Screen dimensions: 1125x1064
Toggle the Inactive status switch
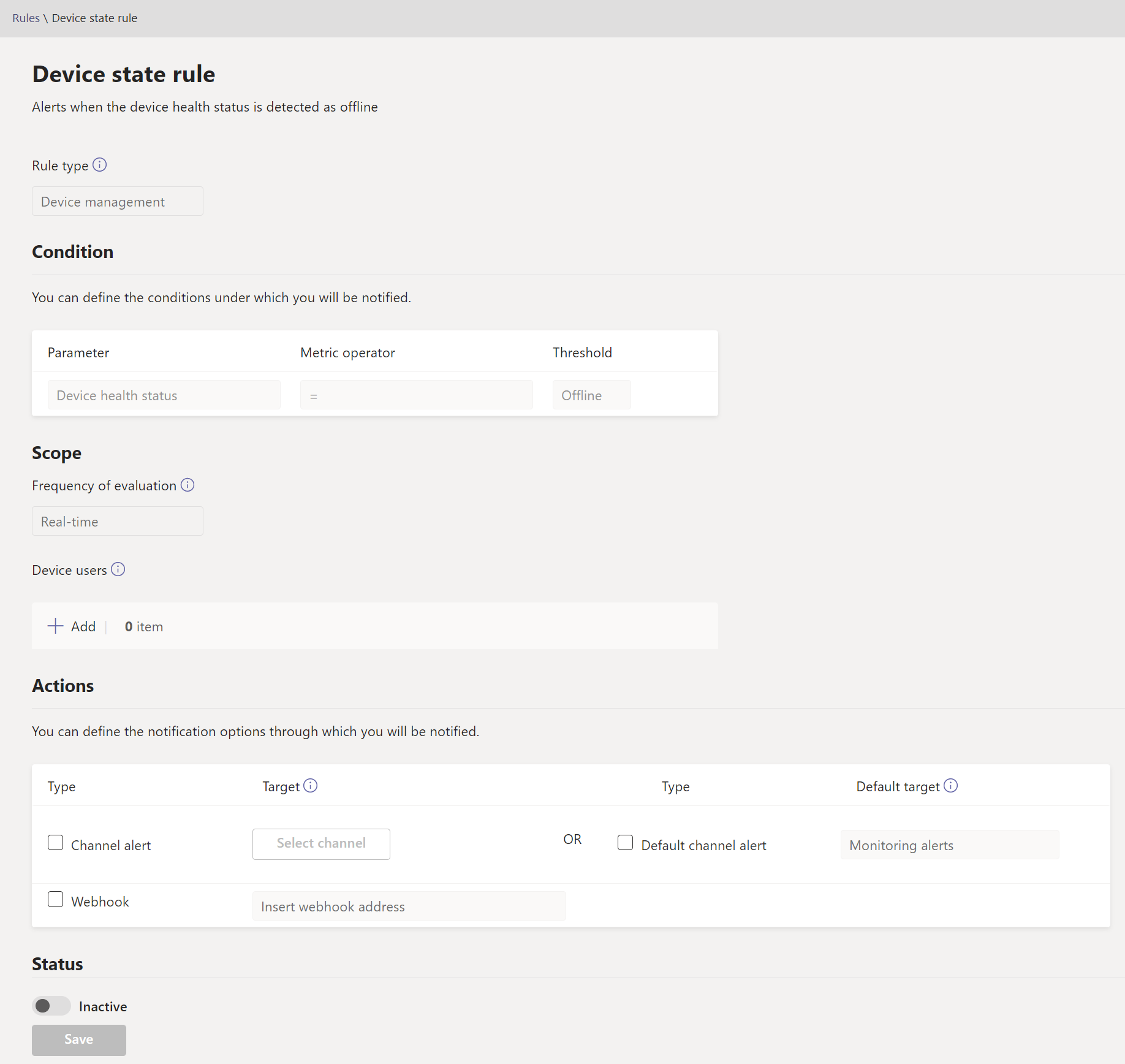click(x=51, y=1006)
